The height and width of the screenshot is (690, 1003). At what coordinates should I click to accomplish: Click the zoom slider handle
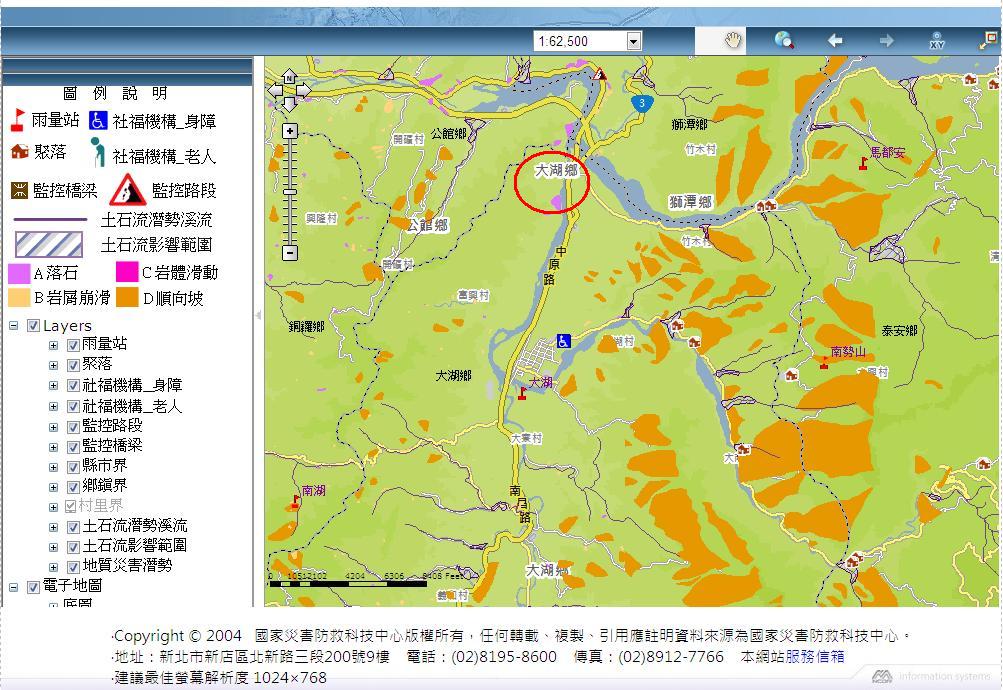[x=290, y=190]
